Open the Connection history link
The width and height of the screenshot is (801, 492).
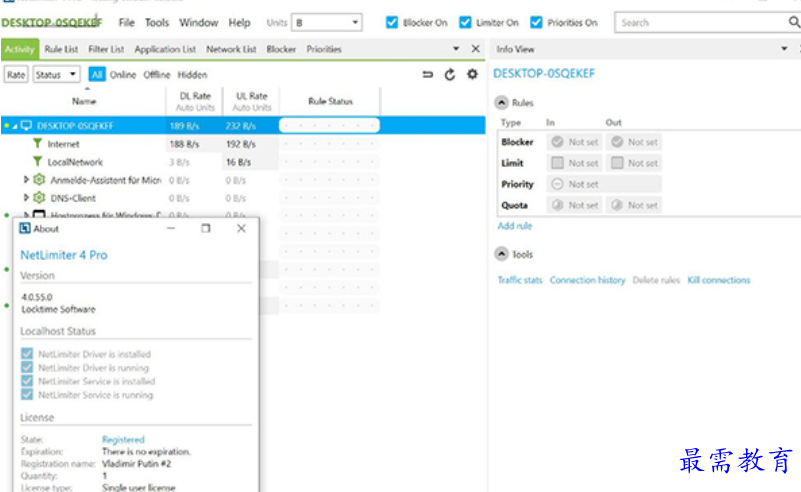pyautogui.click(x=587, y=280)
